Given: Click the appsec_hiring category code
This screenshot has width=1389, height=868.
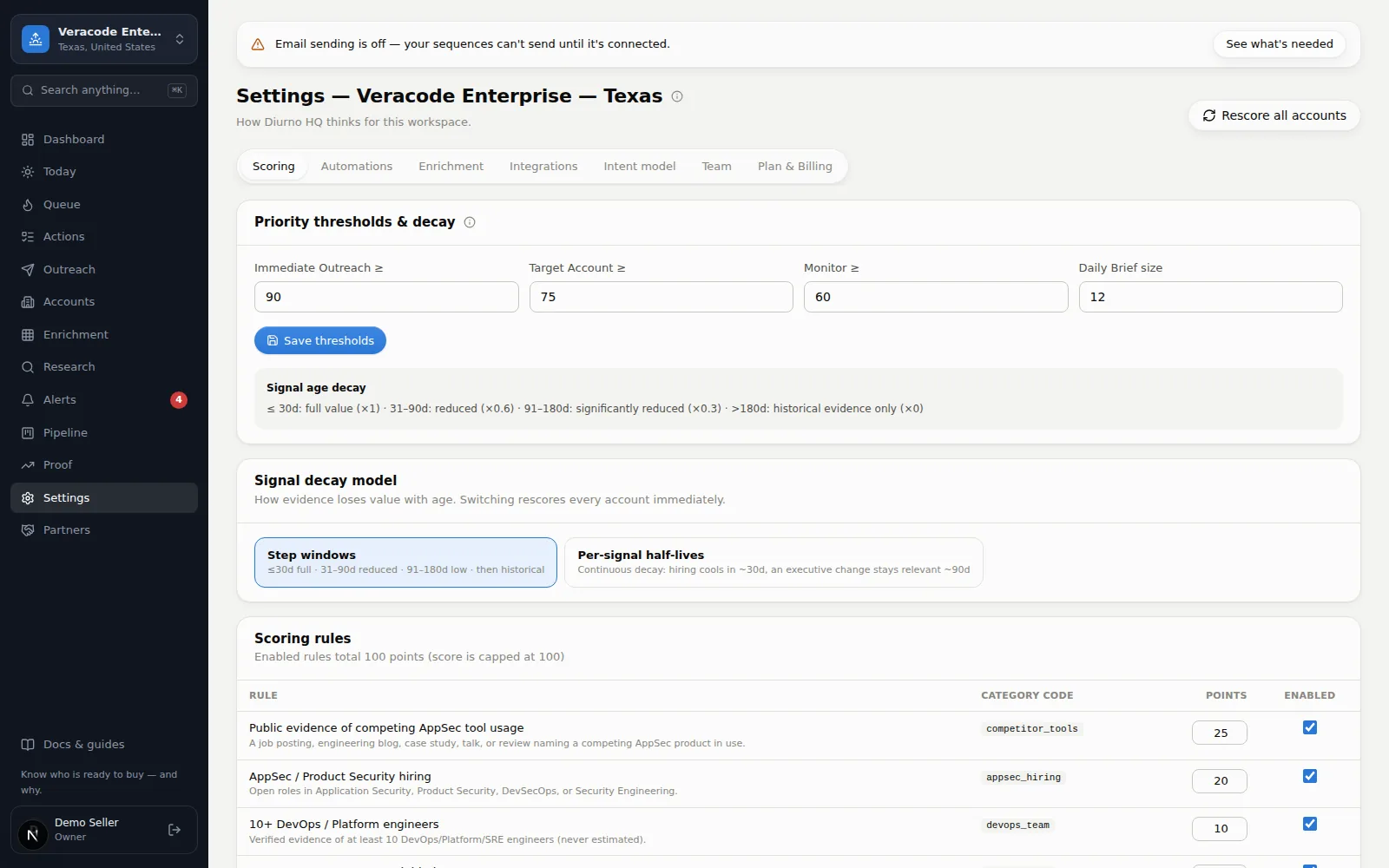Looking at the screenshot, I should 1024,778.
